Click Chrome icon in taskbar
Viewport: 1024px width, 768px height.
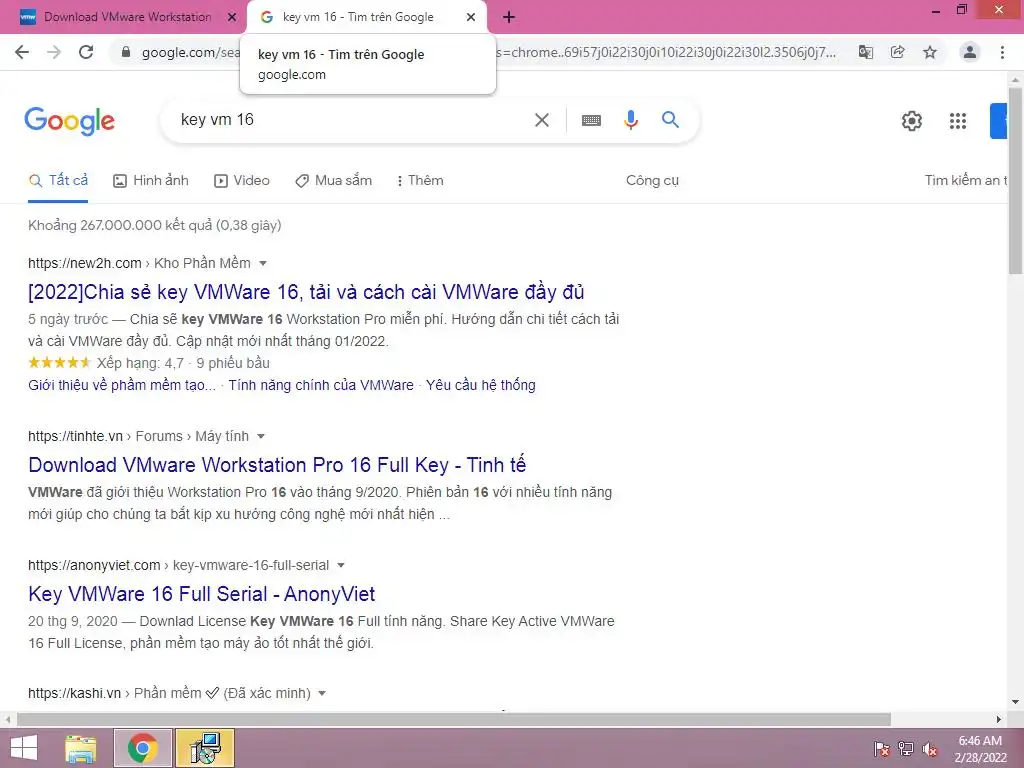pyautogui.click(x=143, y=748)
